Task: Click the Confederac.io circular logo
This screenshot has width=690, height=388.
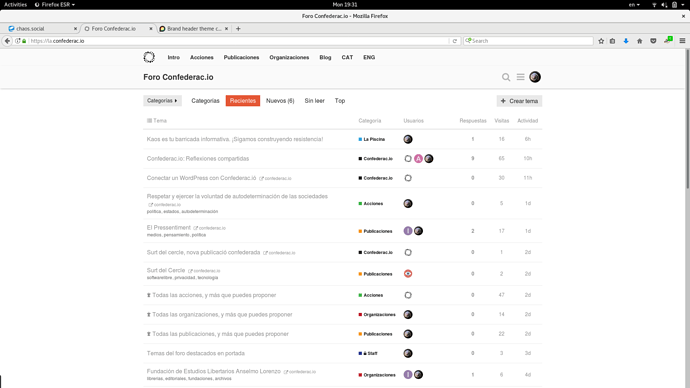Action: click(149, 57)
